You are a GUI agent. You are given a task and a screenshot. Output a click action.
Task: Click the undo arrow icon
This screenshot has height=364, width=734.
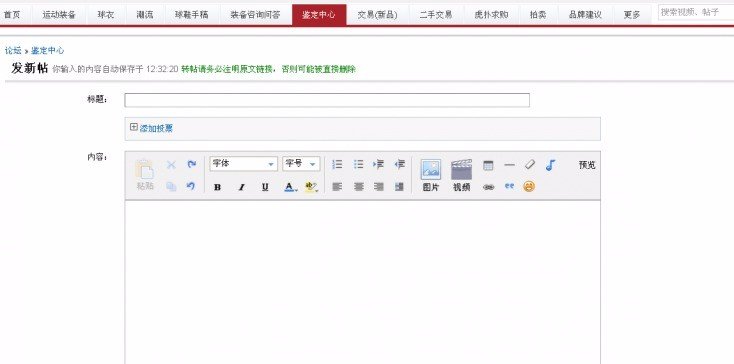point(191,186)
